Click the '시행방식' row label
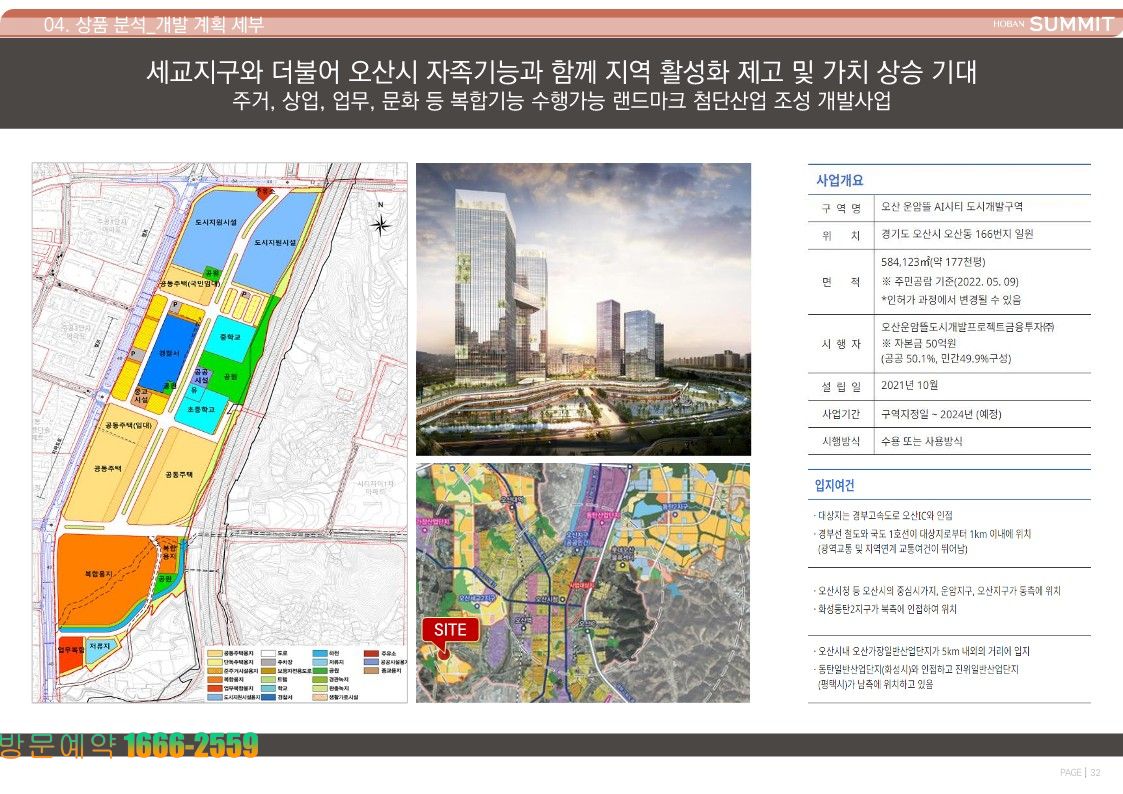The width and height of the screenshot is (1123, 794). tap(841, 442)
